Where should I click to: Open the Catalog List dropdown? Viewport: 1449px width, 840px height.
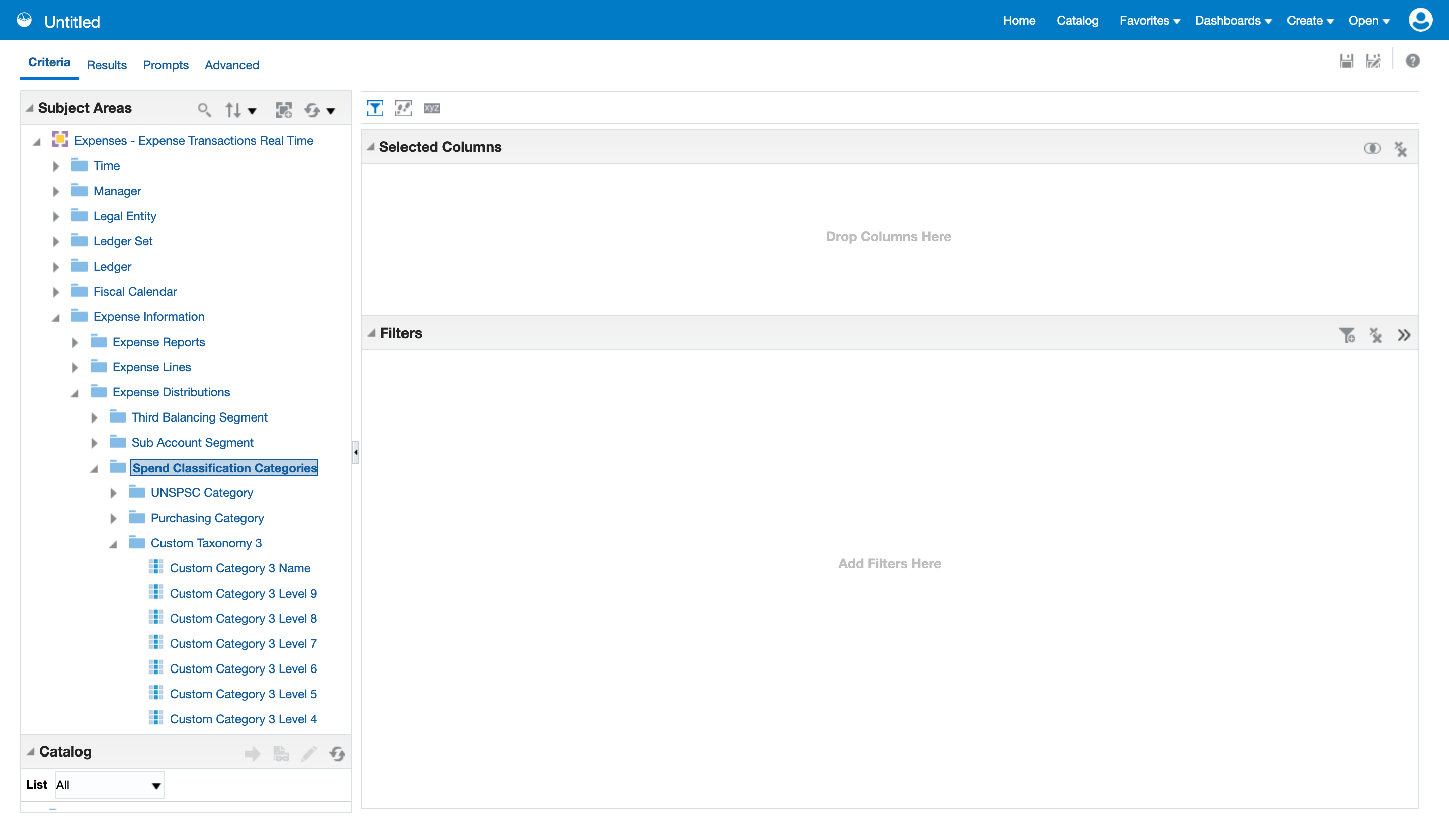pos(155,785)
